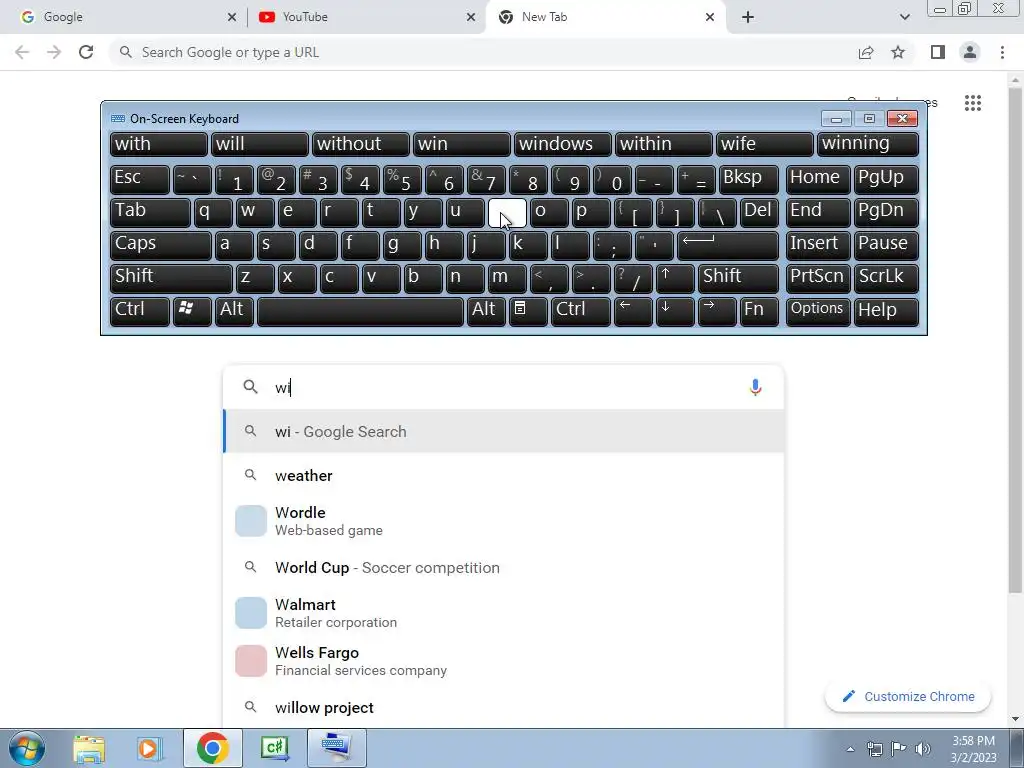
Task: Tap the down arrow key
Action: [x=675, y=311]
